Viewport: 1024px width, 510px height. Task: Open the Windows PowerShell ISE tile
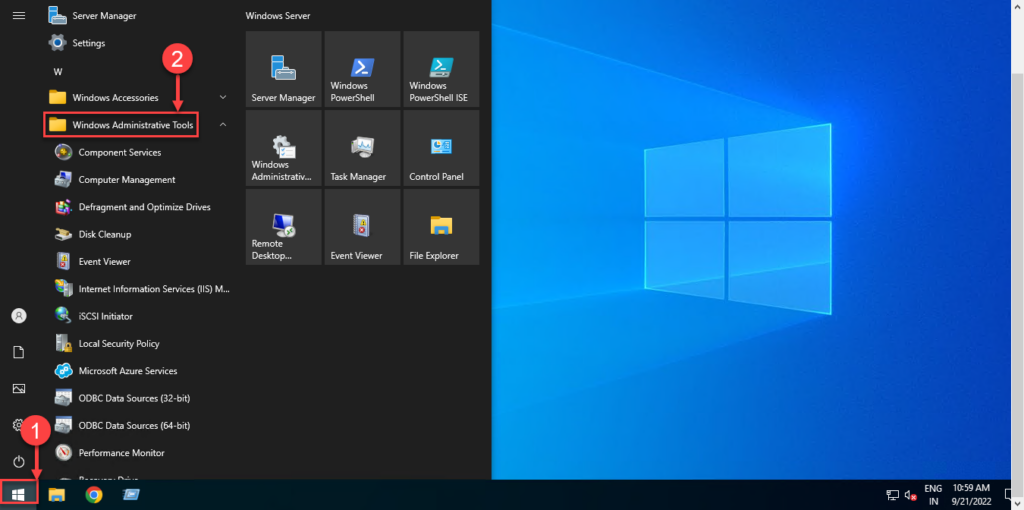(441, 69)
